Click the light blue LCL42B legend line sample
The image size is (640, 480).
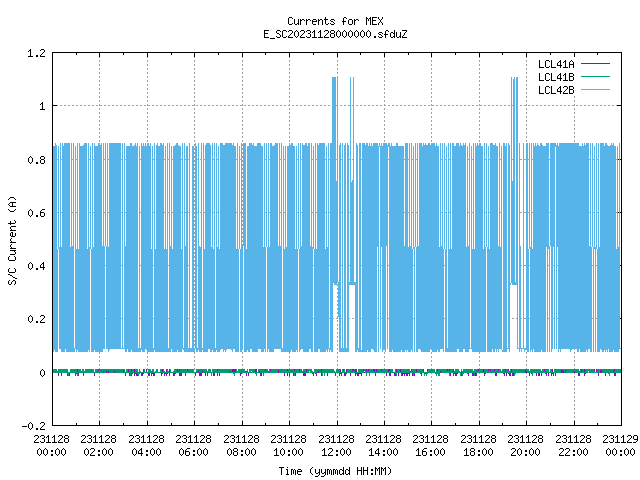click(595, 90)
